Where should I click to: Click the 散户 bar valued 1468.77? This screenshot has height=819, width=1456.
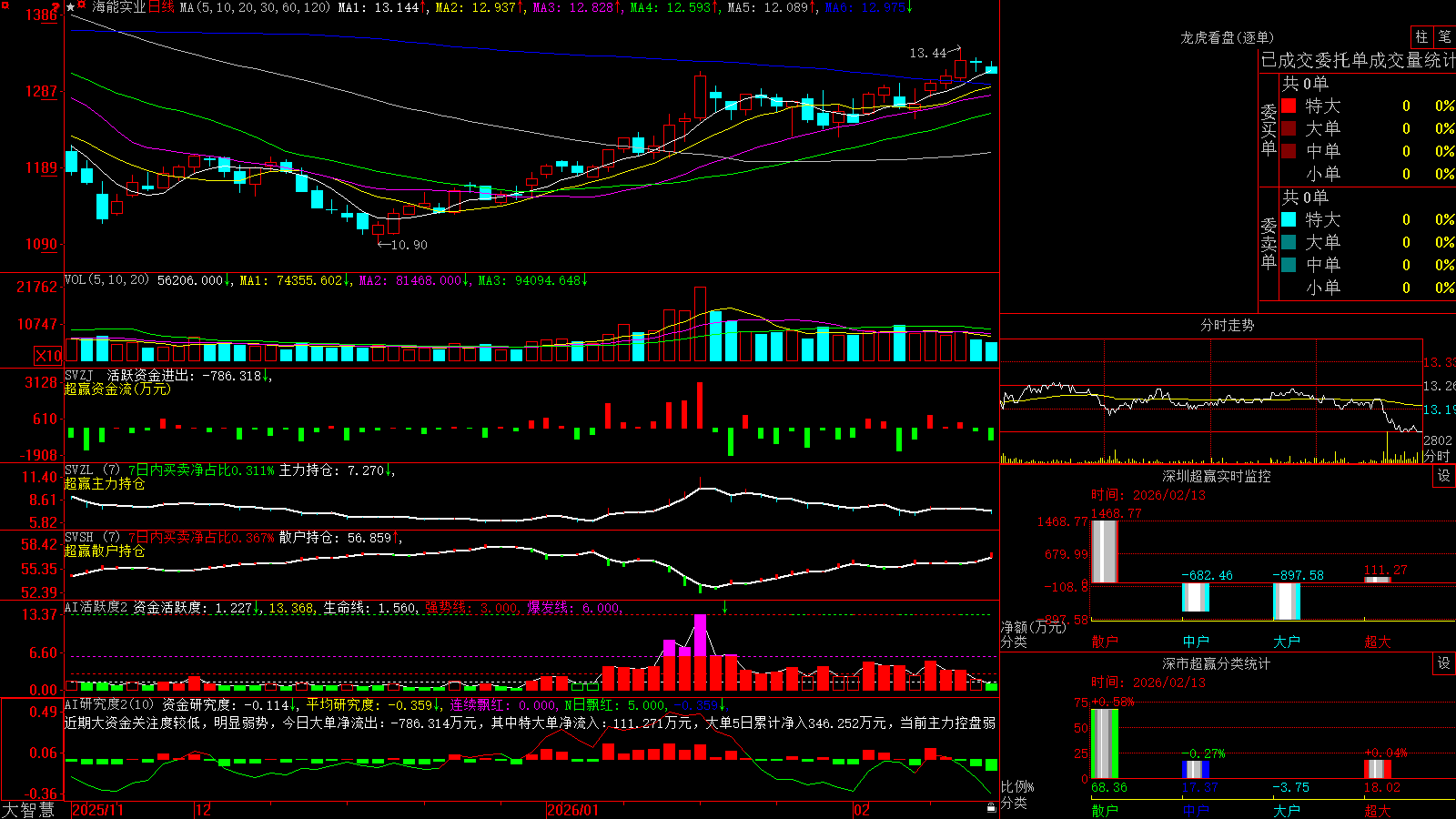click(x=1104, y=551)
